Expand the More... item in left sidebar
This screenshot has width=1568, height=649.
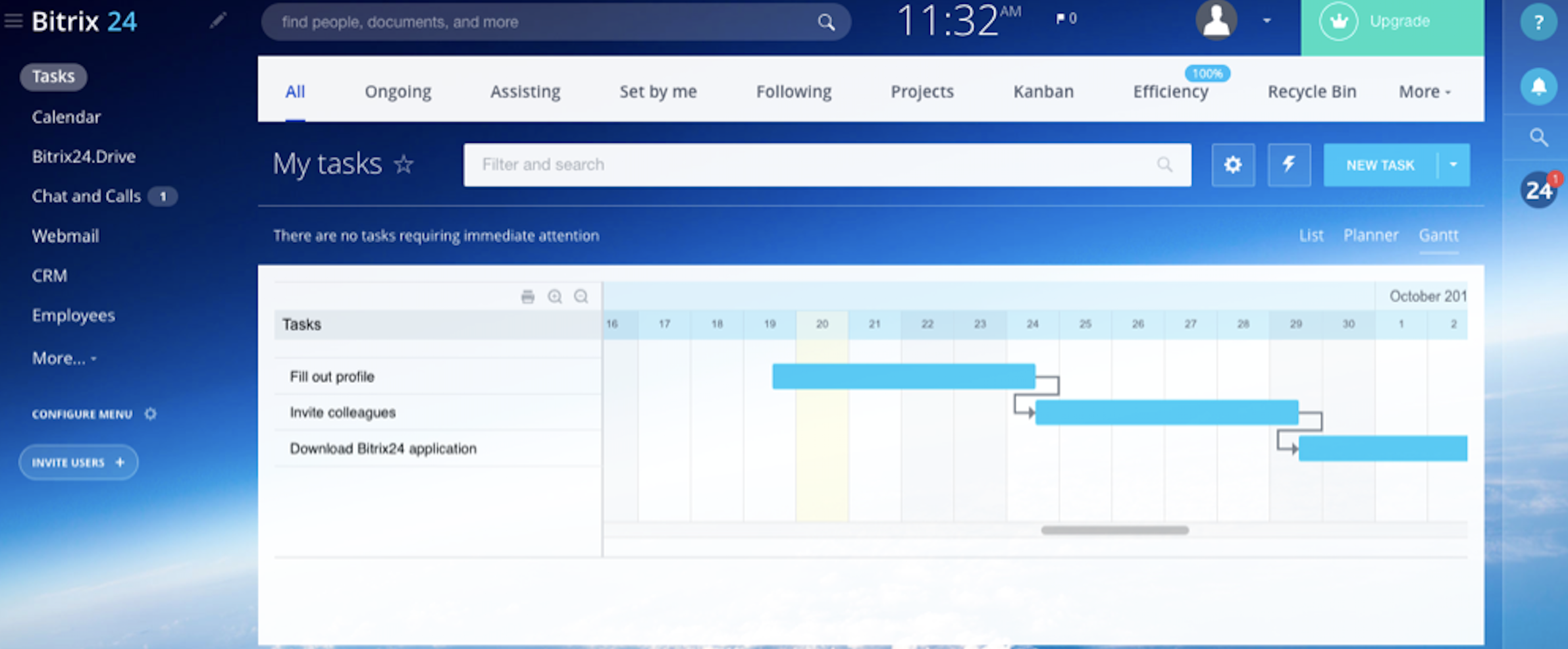[x=64, y=358]
